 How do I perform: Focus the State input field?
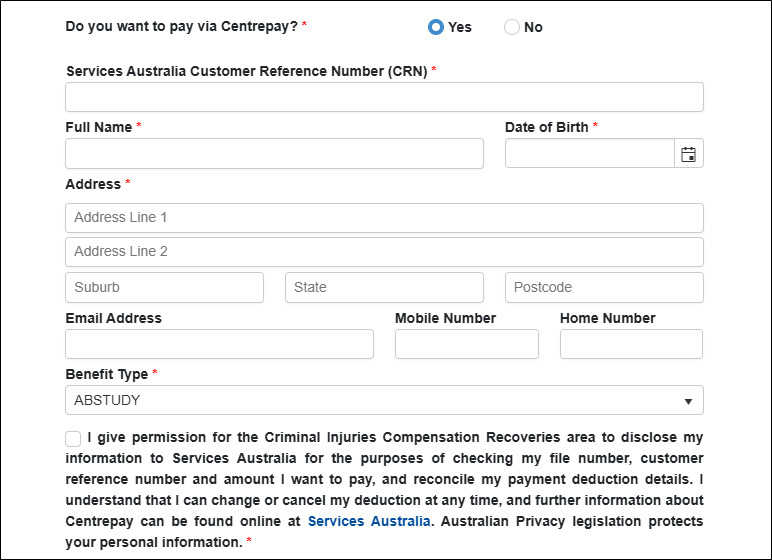tap(384, 287)
